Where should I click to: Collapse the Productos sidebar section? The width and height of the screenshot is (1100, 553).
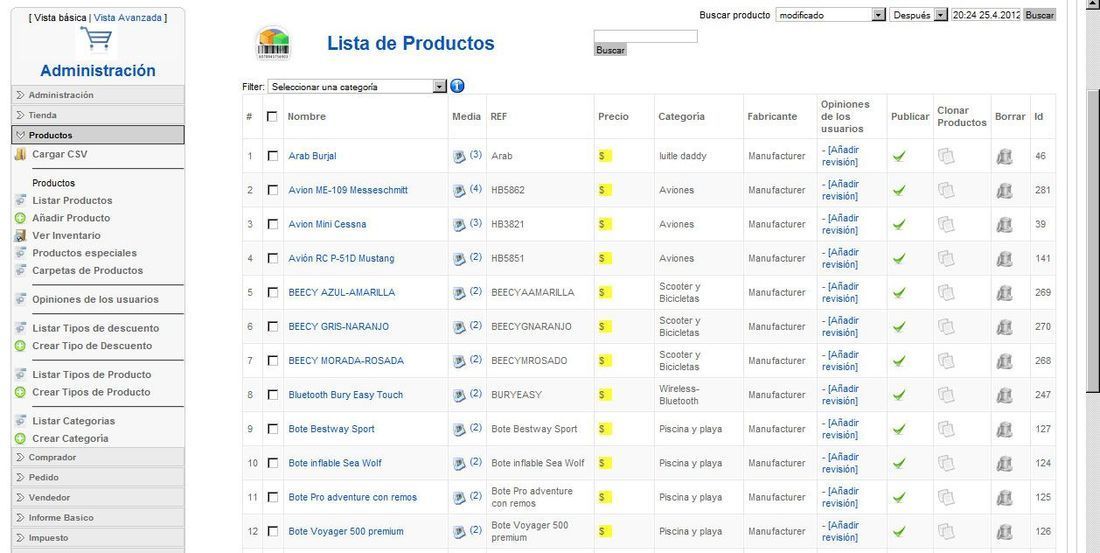[x=98, y=135]
